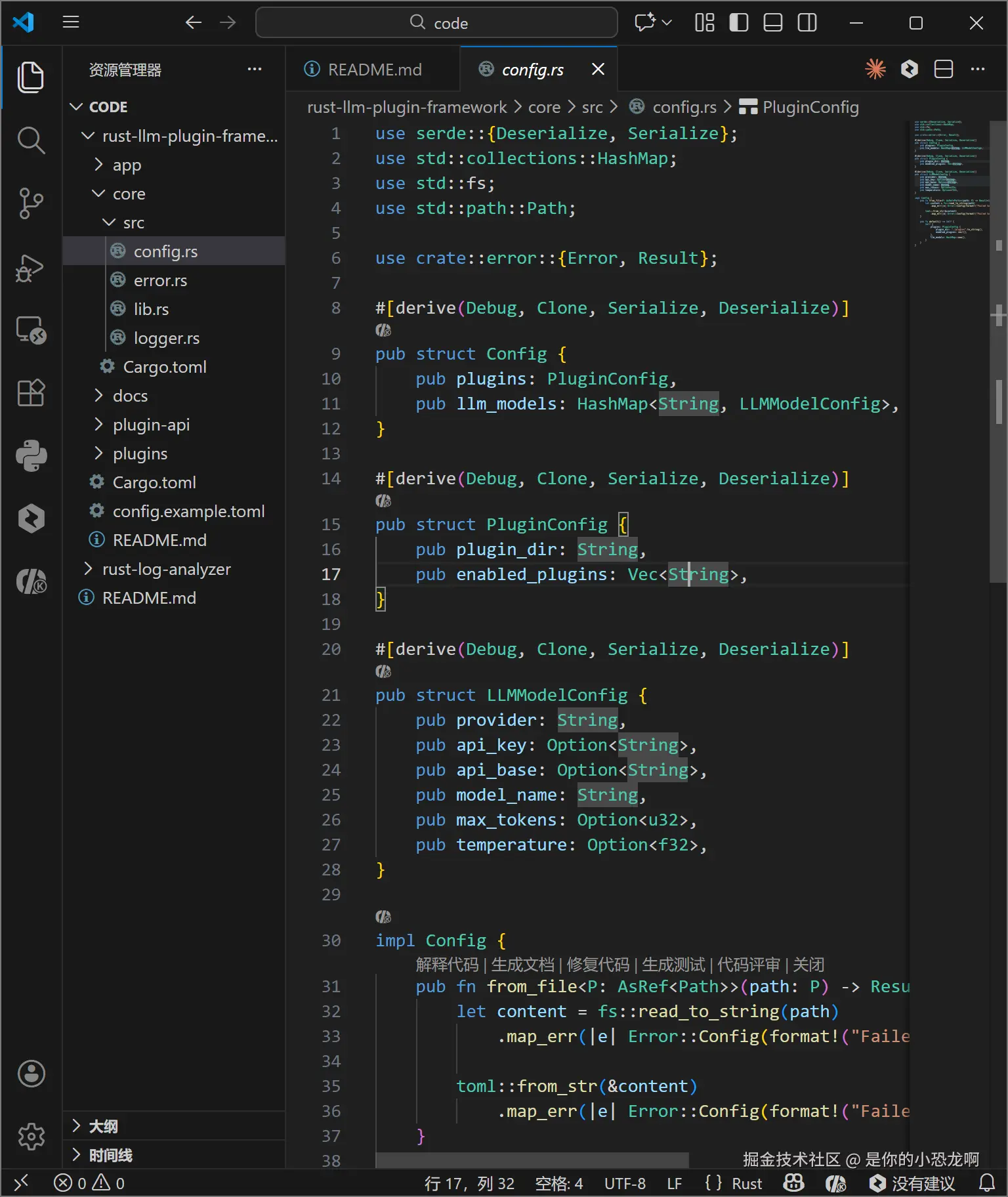Viewport: 1008px width, 1197px height.
Task: Show errors and warnings in status bar
Action: click(89, 1183)
